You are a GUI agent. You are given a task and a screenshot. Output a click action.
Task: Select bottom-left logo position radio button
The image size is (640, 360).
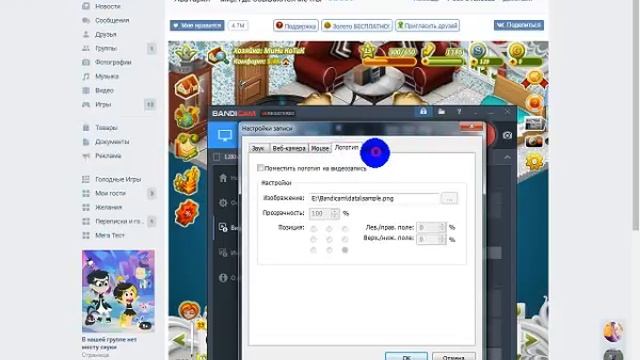point(313,250)
